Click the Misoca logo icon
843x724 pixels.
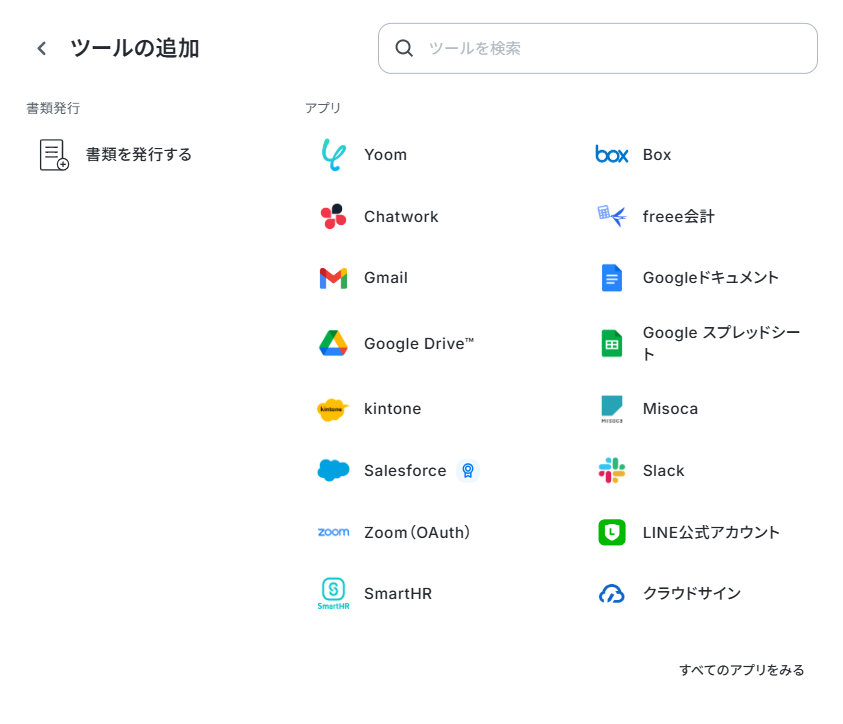[612, 409]
